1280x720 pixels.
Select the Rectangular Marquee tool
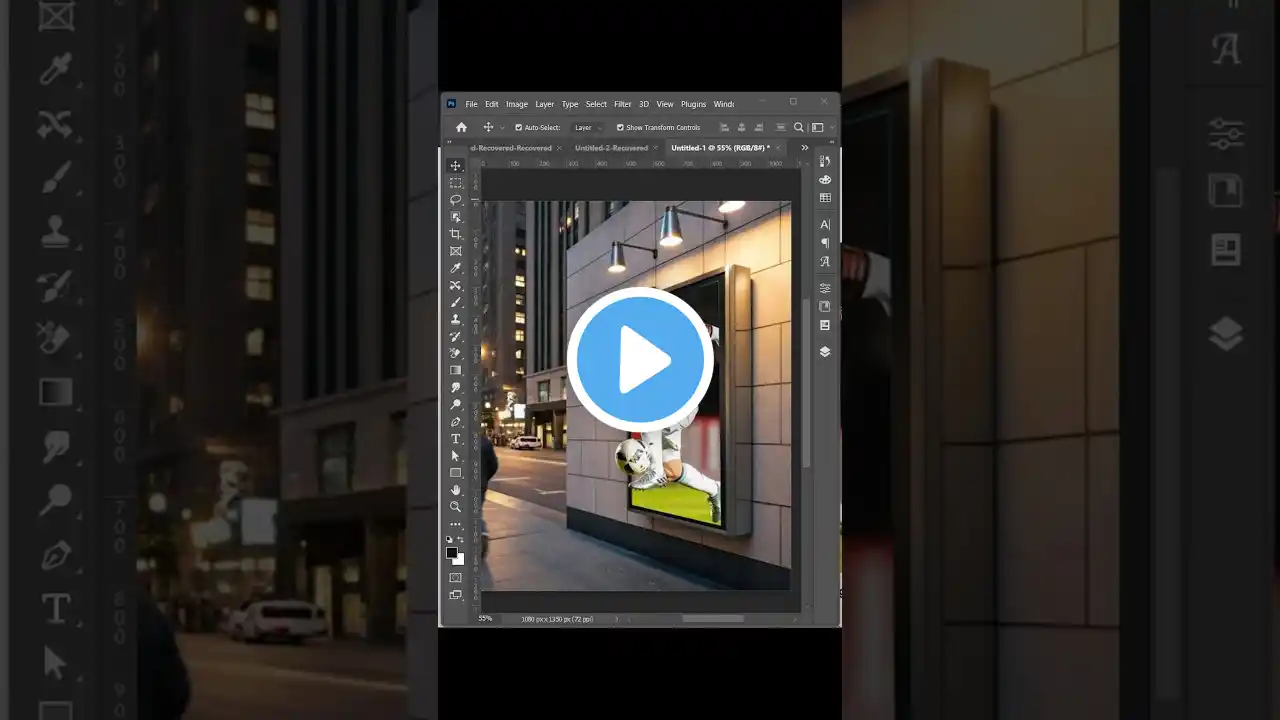click(456, 183)
